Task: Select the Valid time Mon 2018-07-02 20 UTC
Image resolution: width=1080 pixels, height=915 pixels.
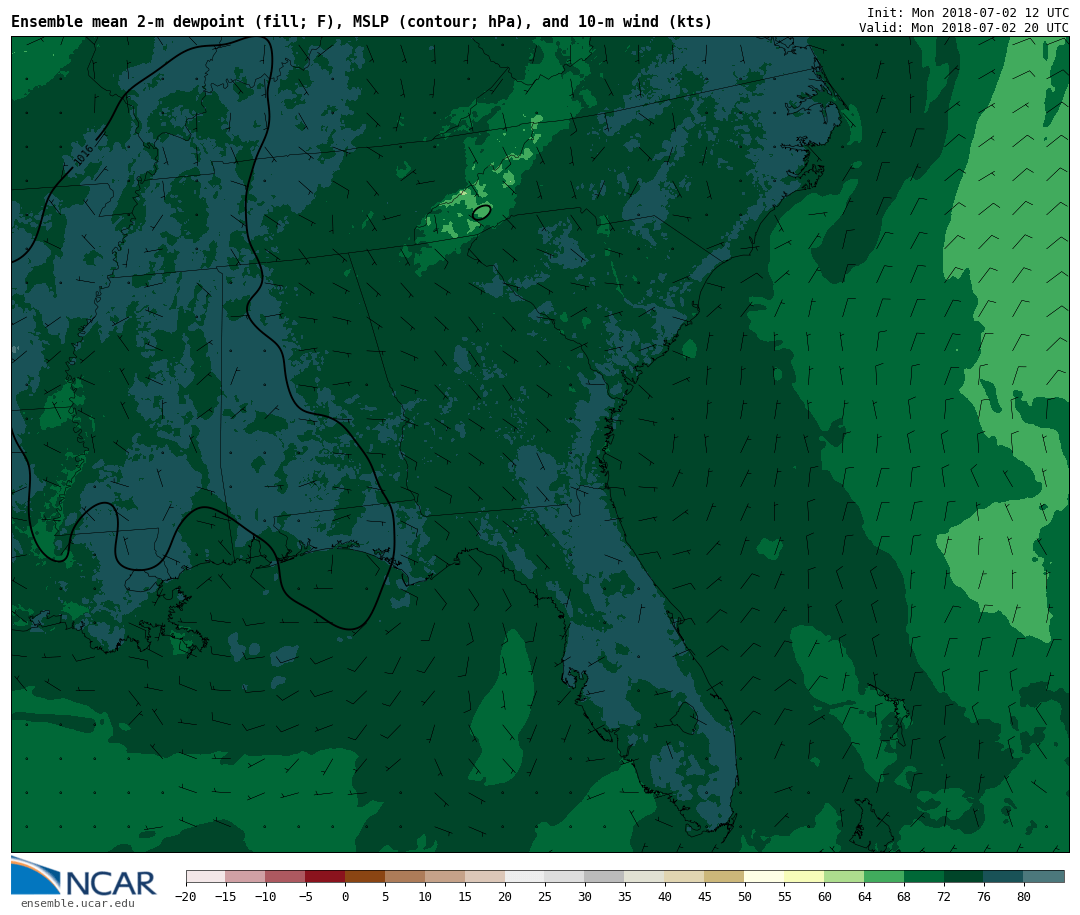Action: click(964, 28)
